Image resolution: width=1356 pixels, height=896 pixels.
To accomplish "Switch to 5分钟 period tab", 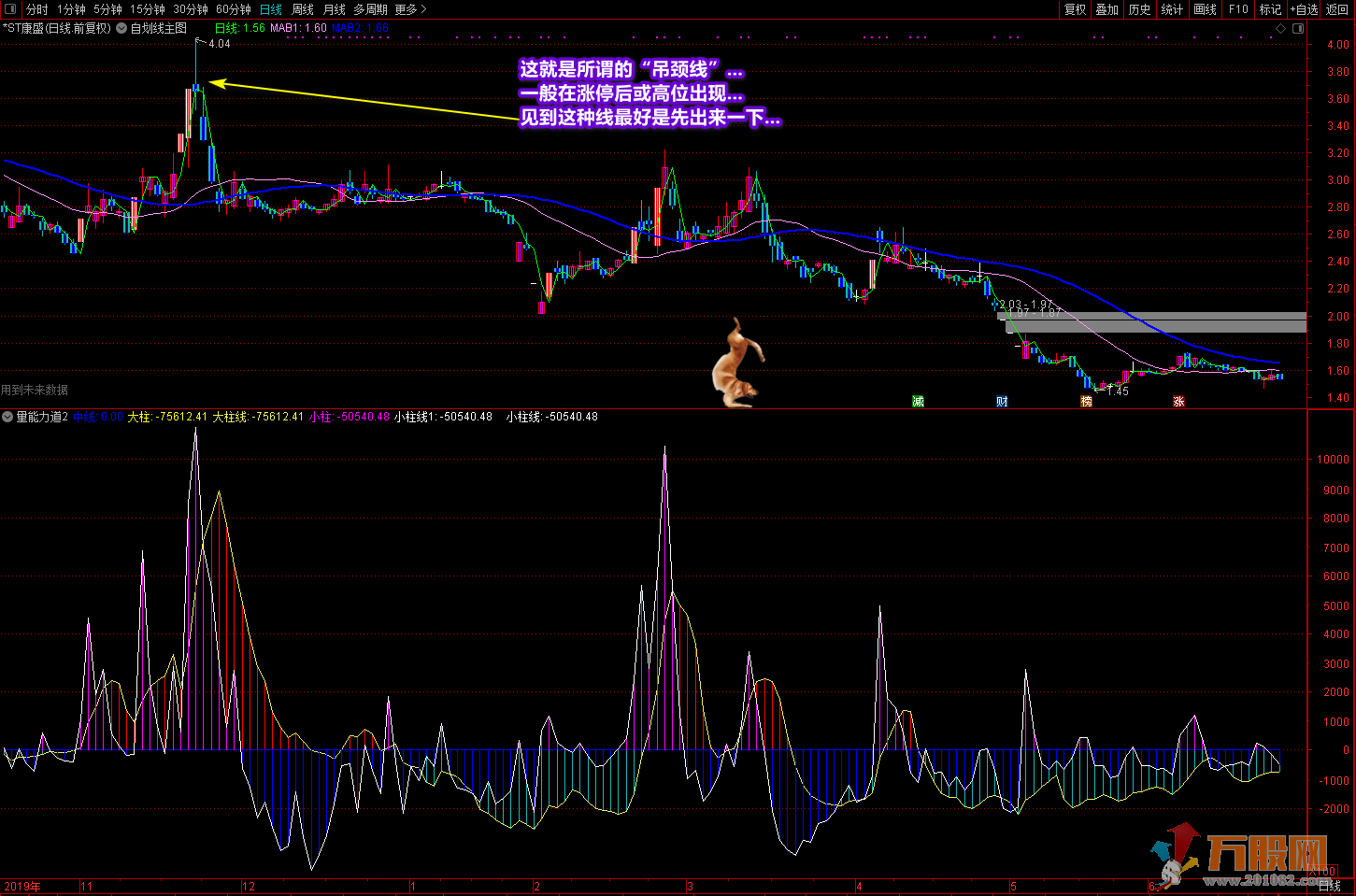I will pos(107,9).
